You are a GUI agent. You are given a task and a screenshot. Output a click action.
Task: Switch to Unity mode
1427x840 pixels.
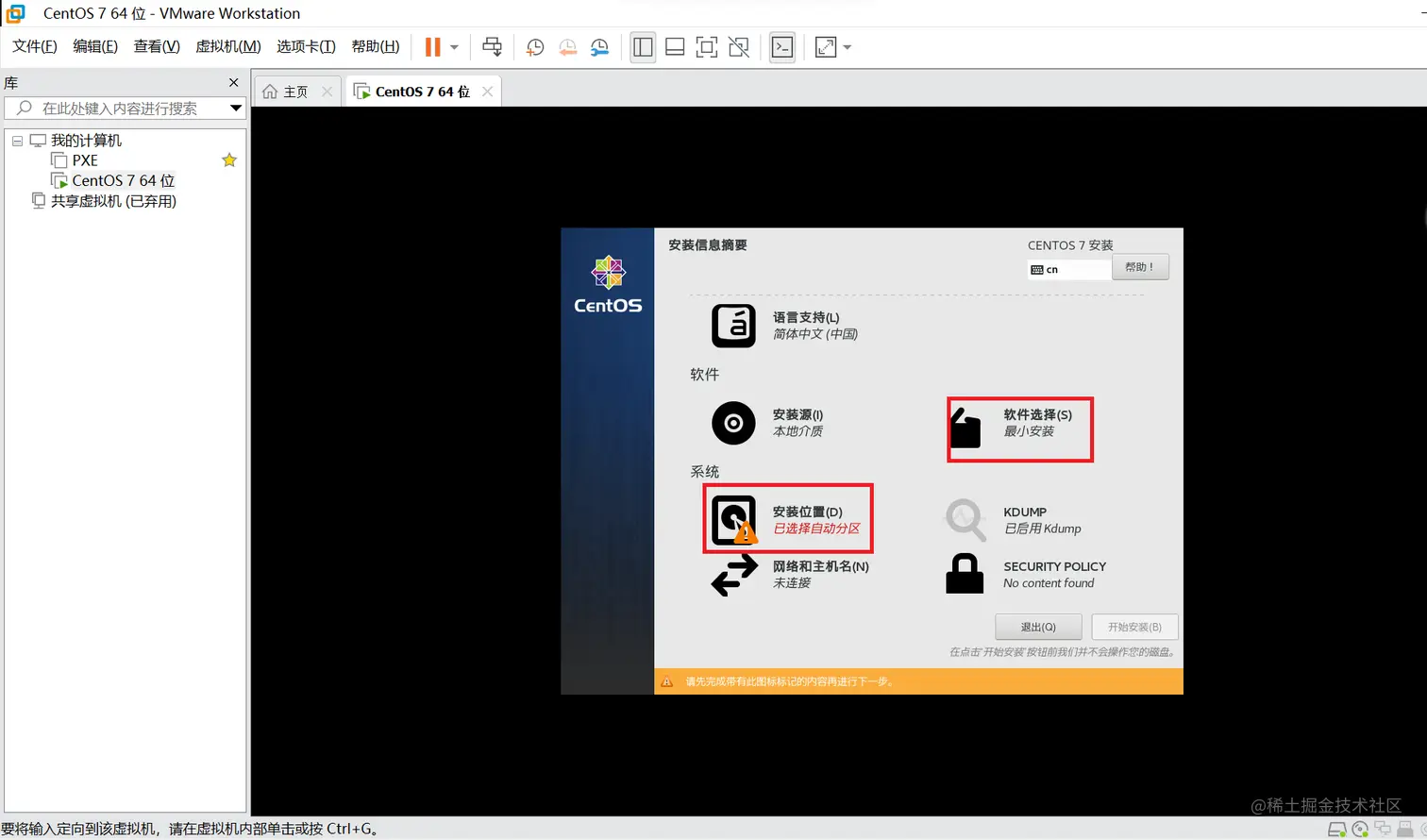point(739,47)
